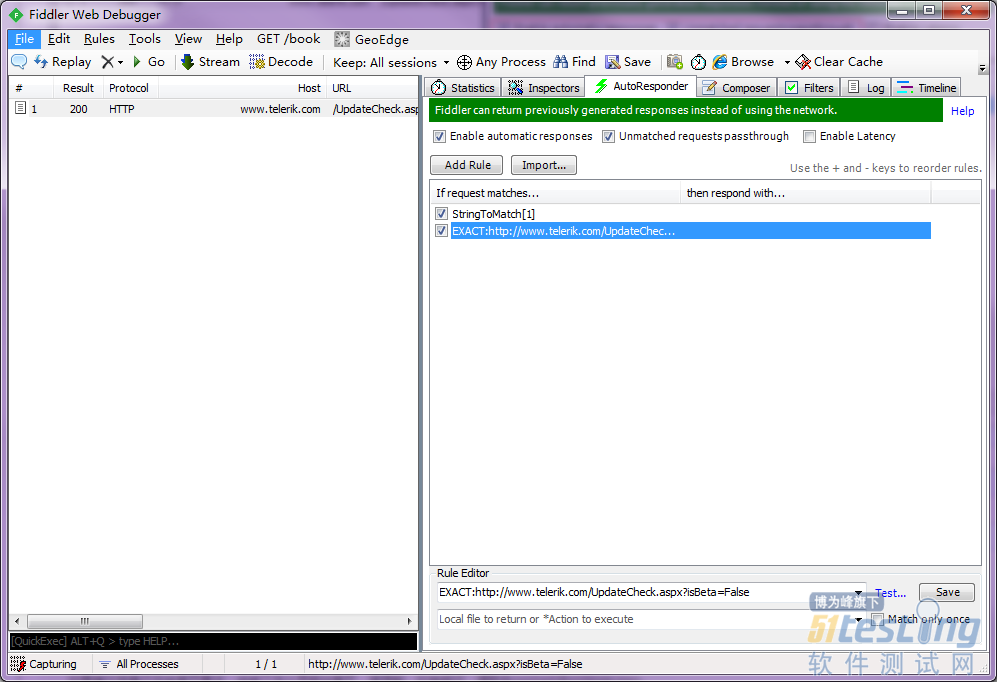Open the AutoResponder Help link

click(962, 111)
